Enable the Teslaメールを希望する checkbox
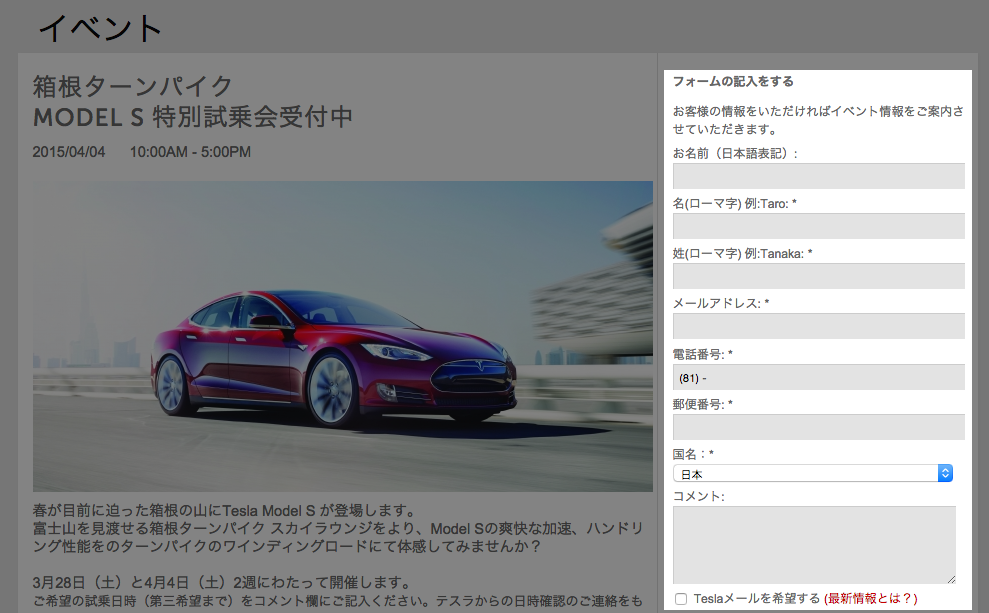 (681, 599)
